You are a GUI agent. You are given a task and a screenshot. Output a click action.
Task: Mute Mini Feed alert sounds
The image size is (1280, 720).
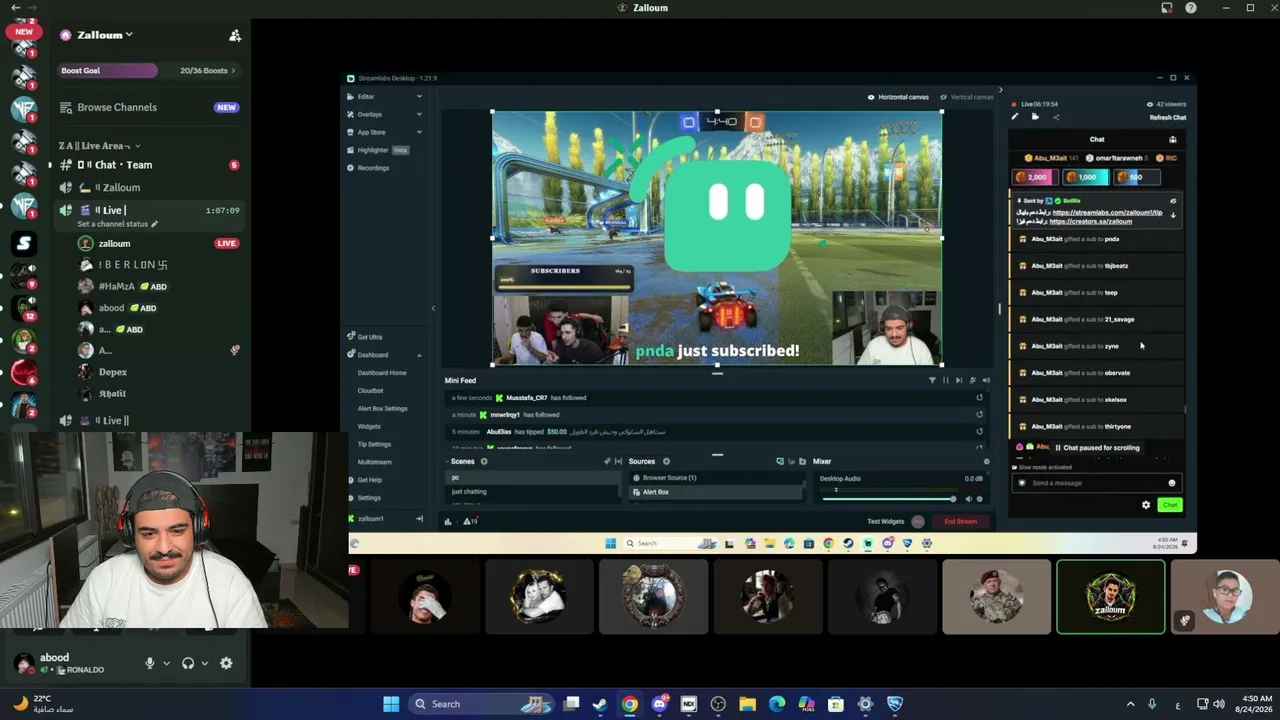tap(986, 380)
